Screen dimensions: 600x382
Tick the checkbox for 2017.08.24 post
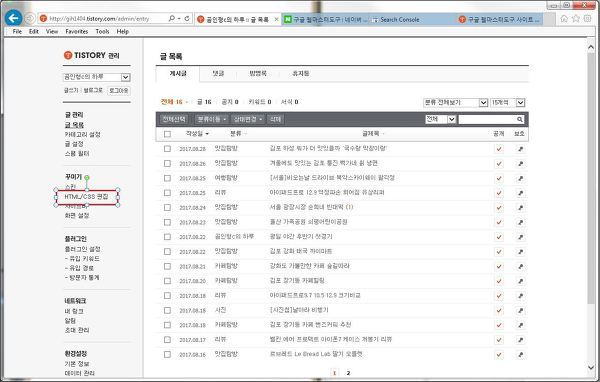(x=167, y=207)
